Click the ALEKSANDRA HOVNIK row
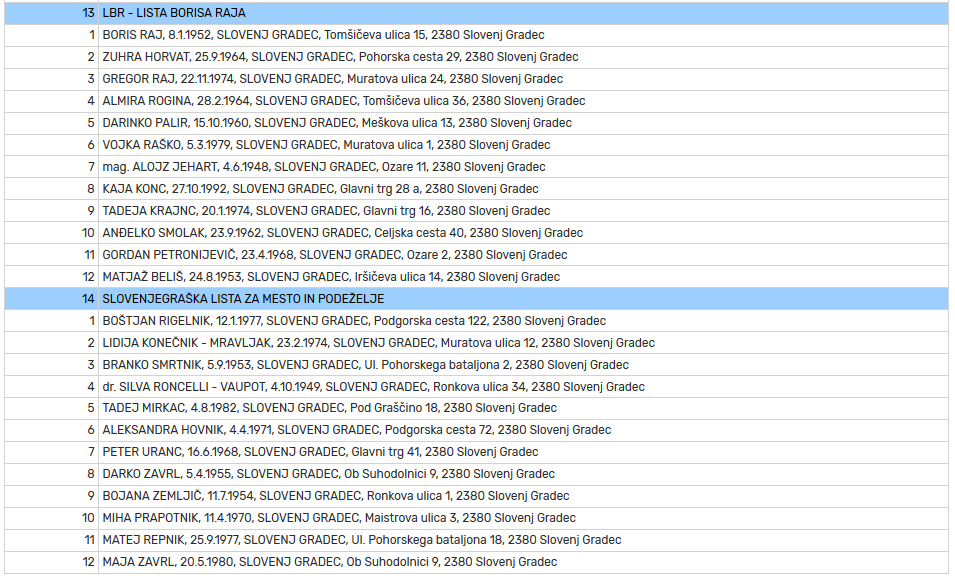The image size is (955, 581). tap(476, 429)
